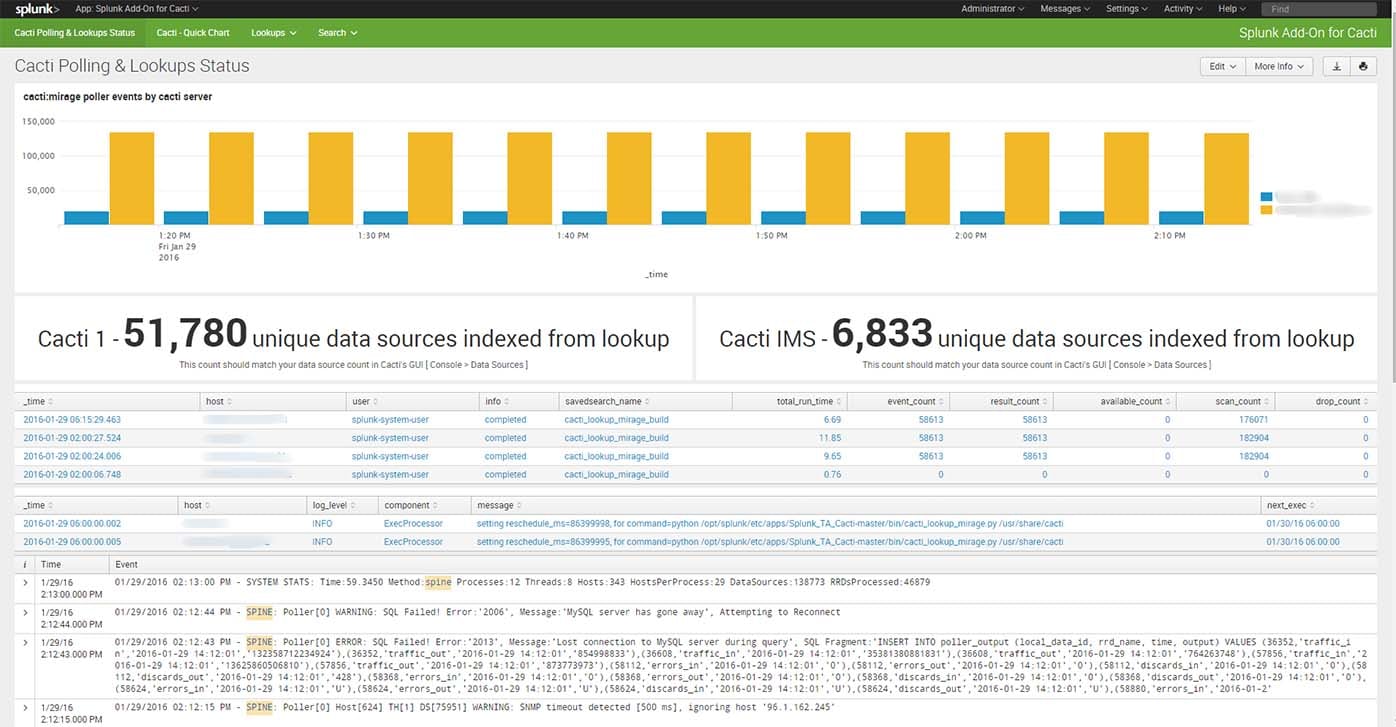
Task: Sort by the message column
Action: click(499, 505)
